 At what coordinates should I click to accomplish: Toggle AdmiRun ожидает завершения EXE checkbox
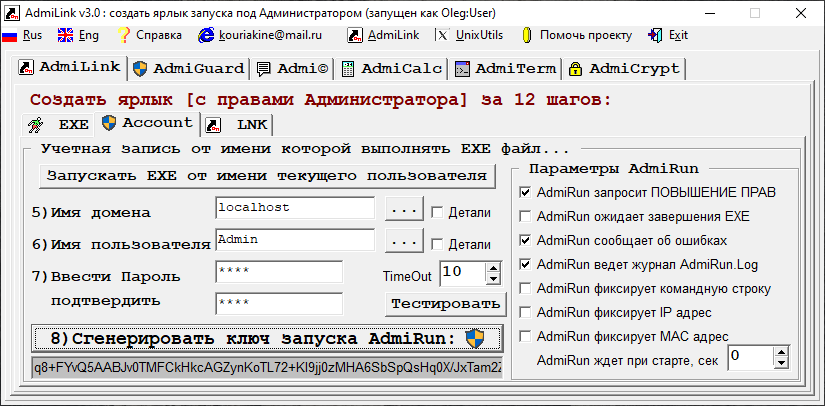tap(525, 217)
